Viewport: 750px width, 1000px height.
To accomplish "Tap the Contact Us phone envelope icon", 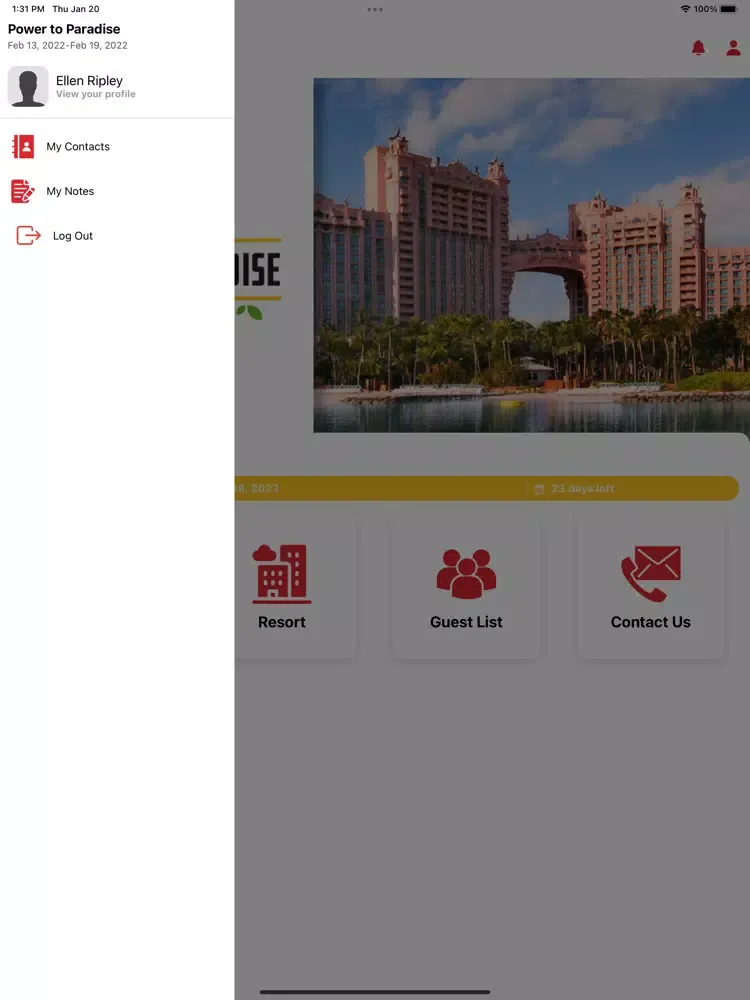I will click(x=650, y=574).
